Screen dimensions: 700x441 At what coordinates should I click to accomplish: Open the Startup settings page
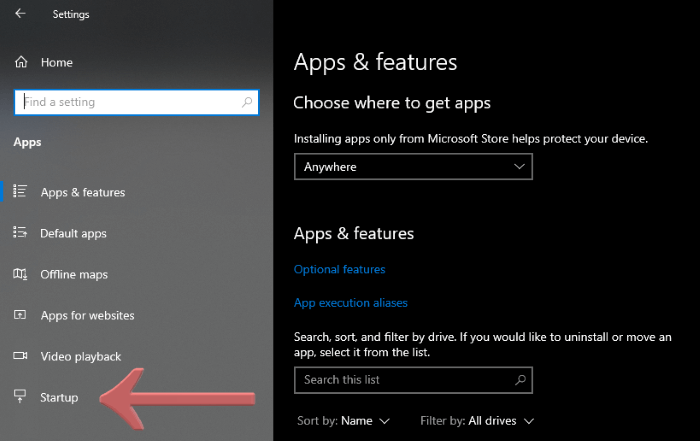tap(59, 398)
